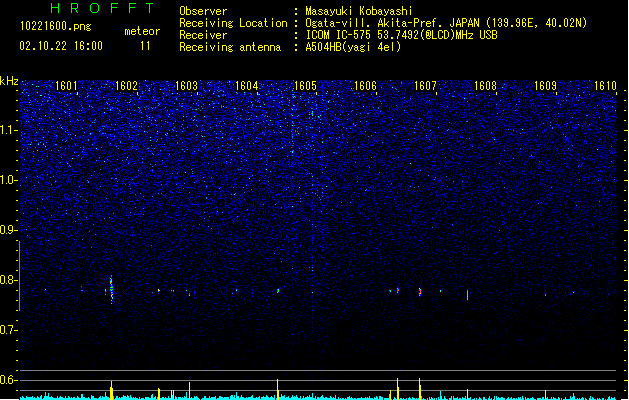Click the red-pink meteor echo just before 1607

420,292
